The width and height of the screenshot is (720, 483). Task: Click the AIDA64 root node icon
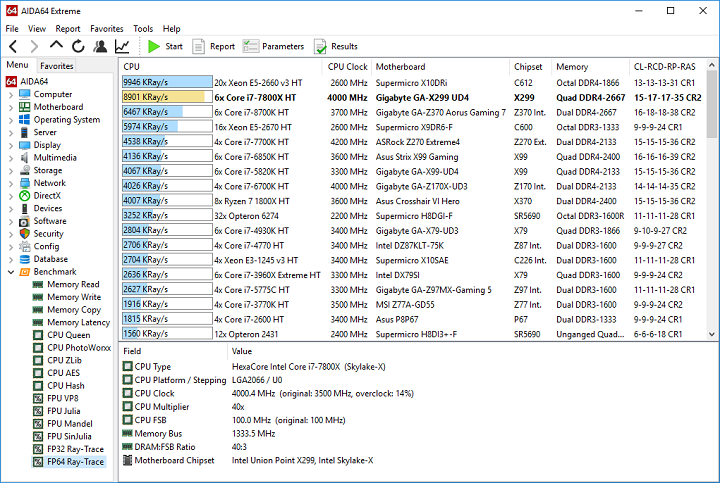tap(11, 81)
